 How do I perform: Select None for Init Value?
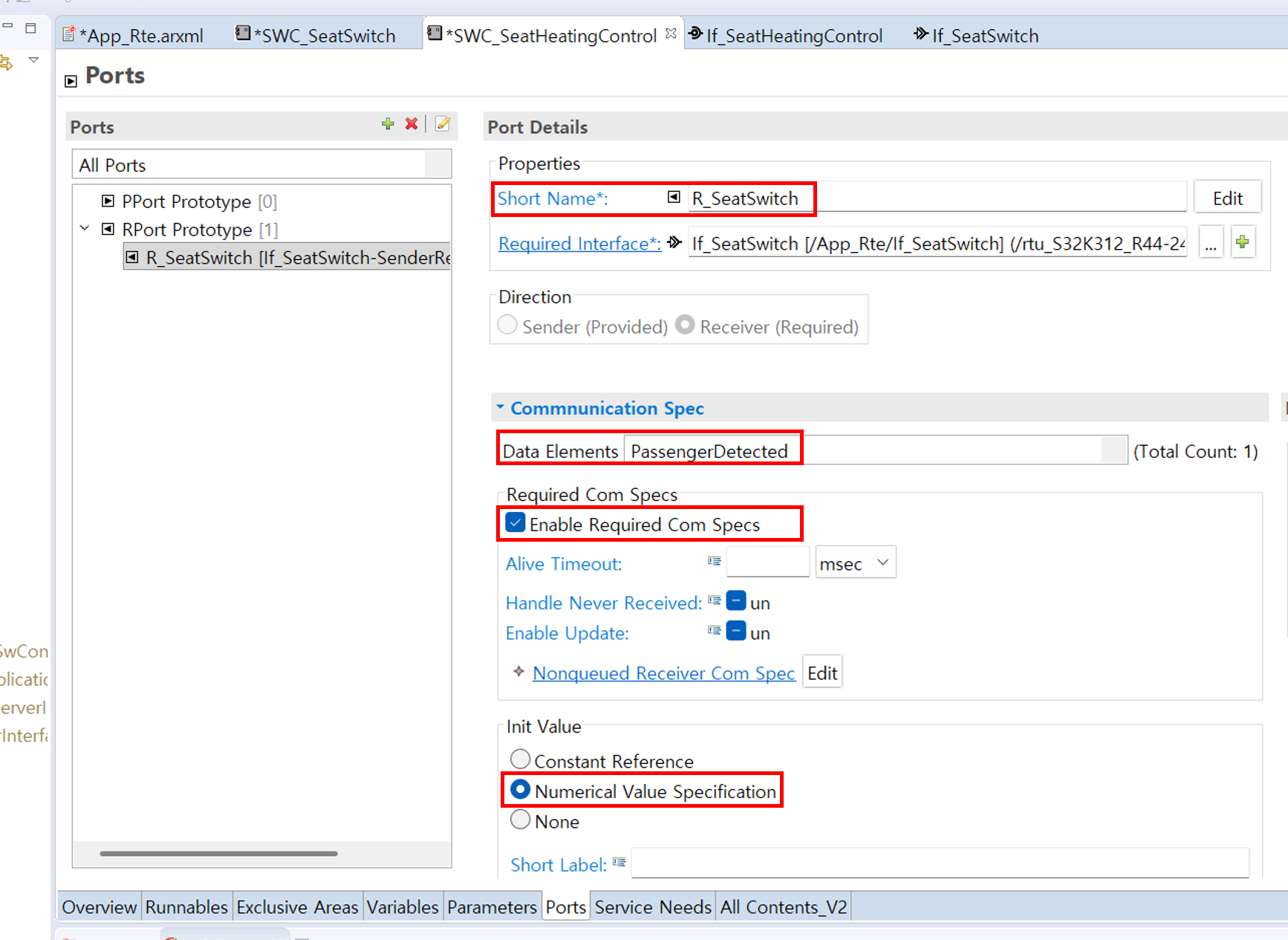521,820
